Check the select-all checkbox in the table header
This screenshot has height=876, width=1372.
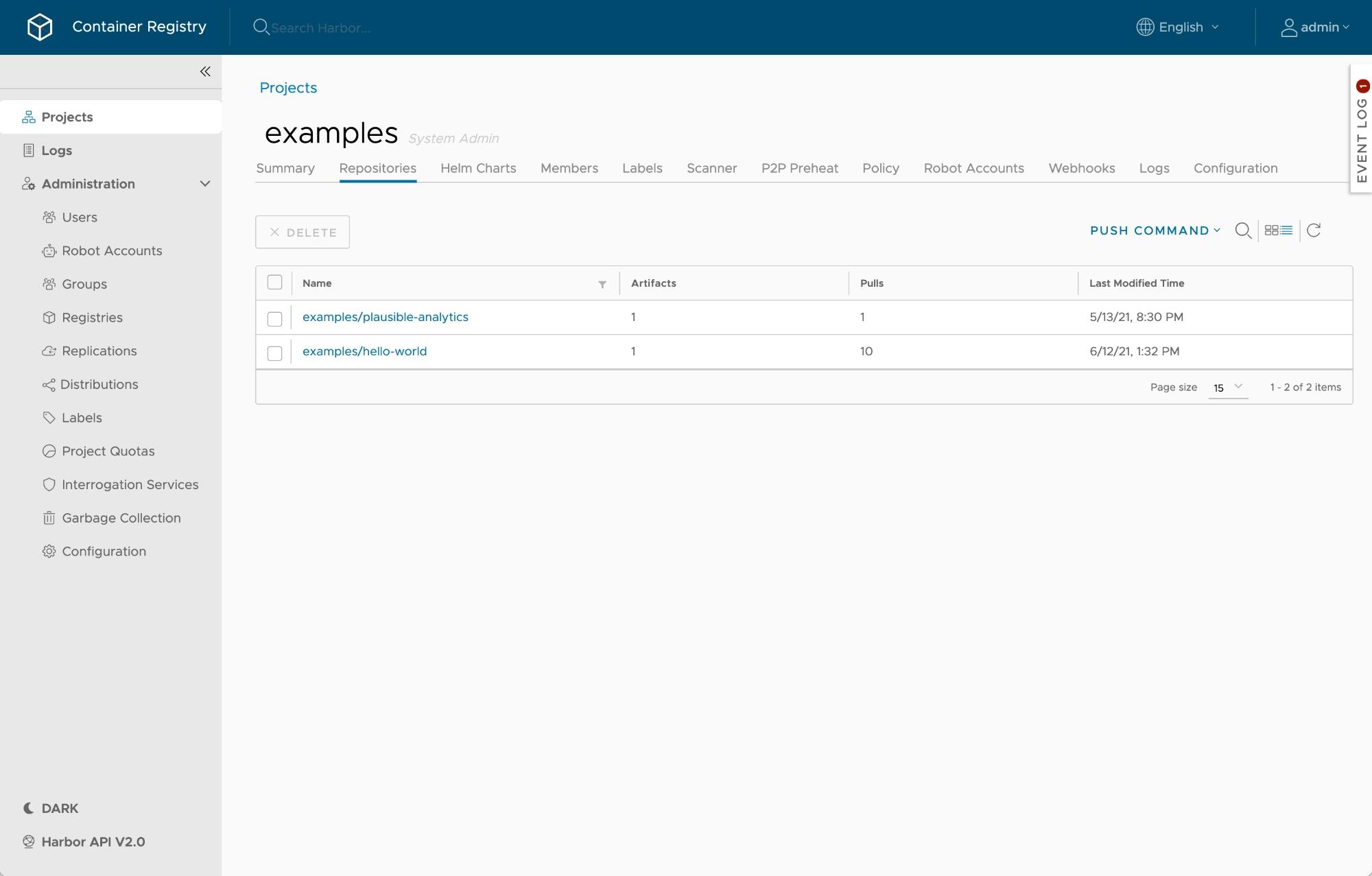tap(276, 282)
